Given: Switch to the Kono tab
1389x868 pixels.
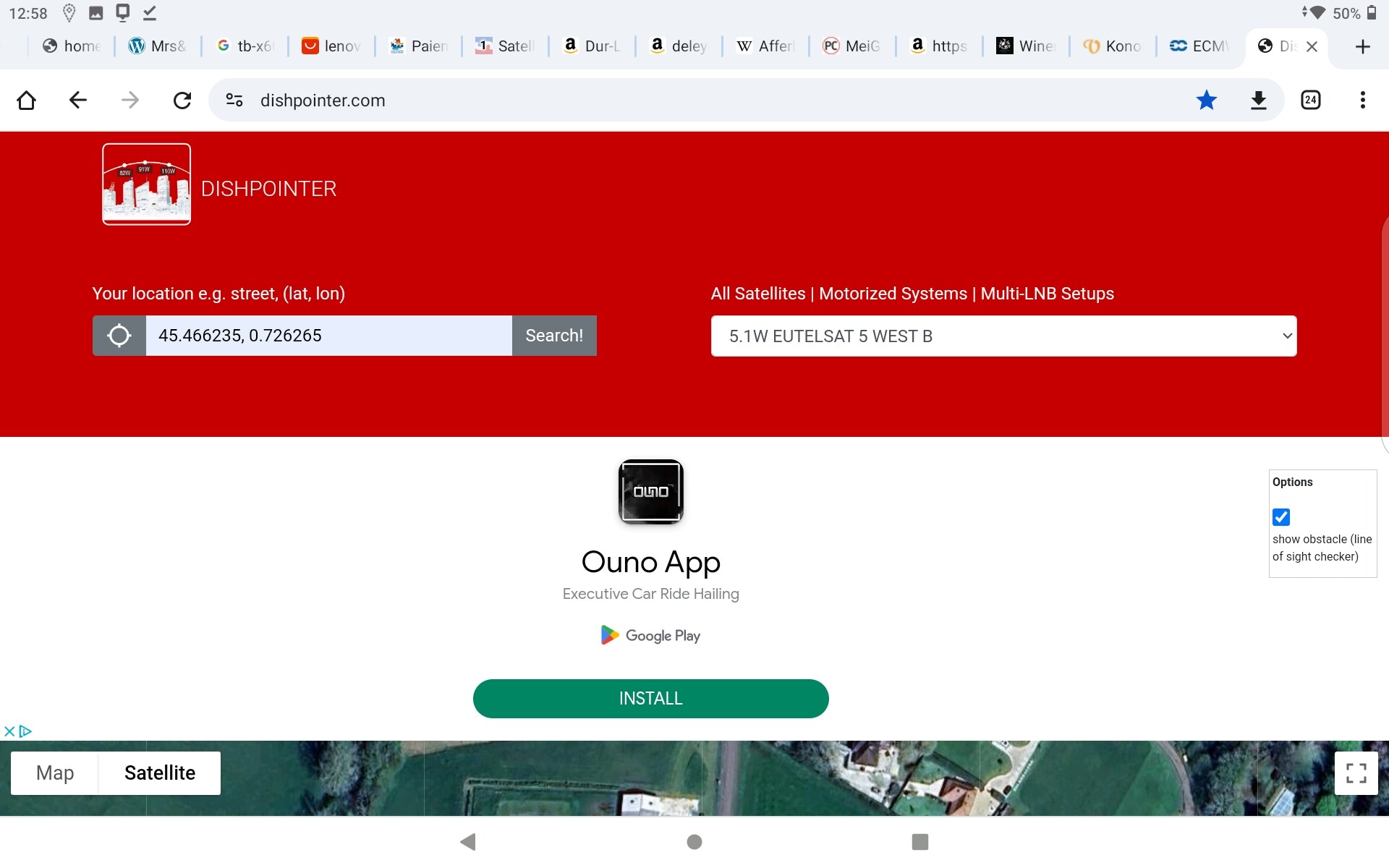Looking at the screenshot, I should (1113, 46).
